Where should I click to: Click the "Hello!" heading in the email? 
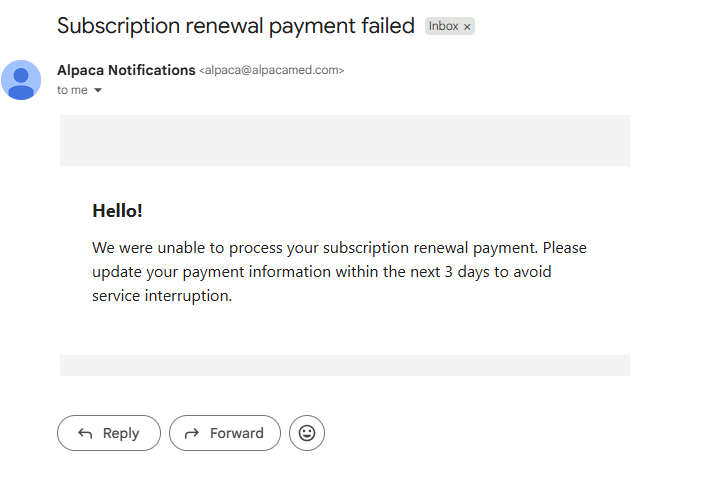(x=118, y=210)
